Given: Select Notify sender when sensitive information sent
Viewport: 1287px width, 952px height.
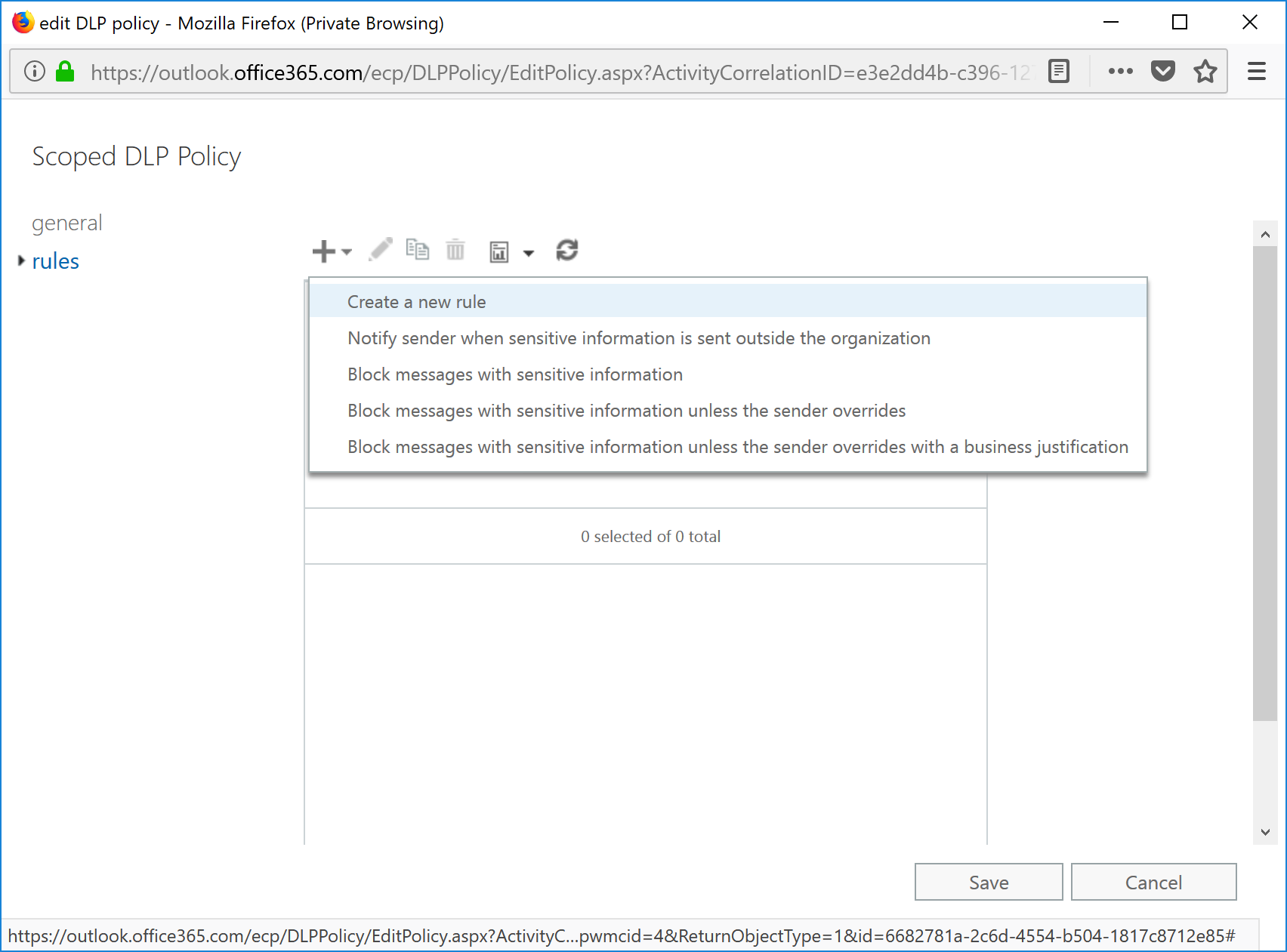Looking at the screenshot, I should (638, 338).
